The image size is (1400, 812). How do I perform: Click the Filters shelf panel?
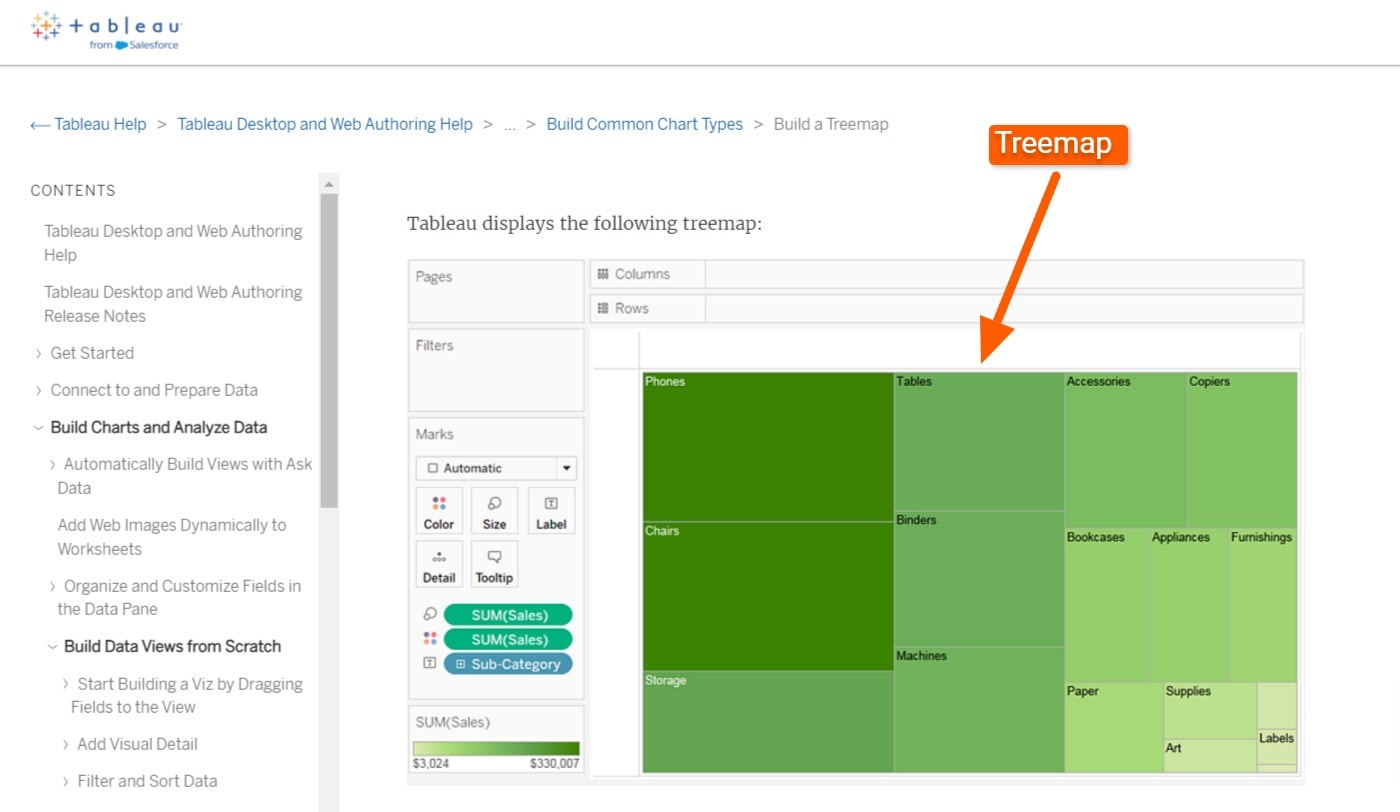tap(496, 370)
